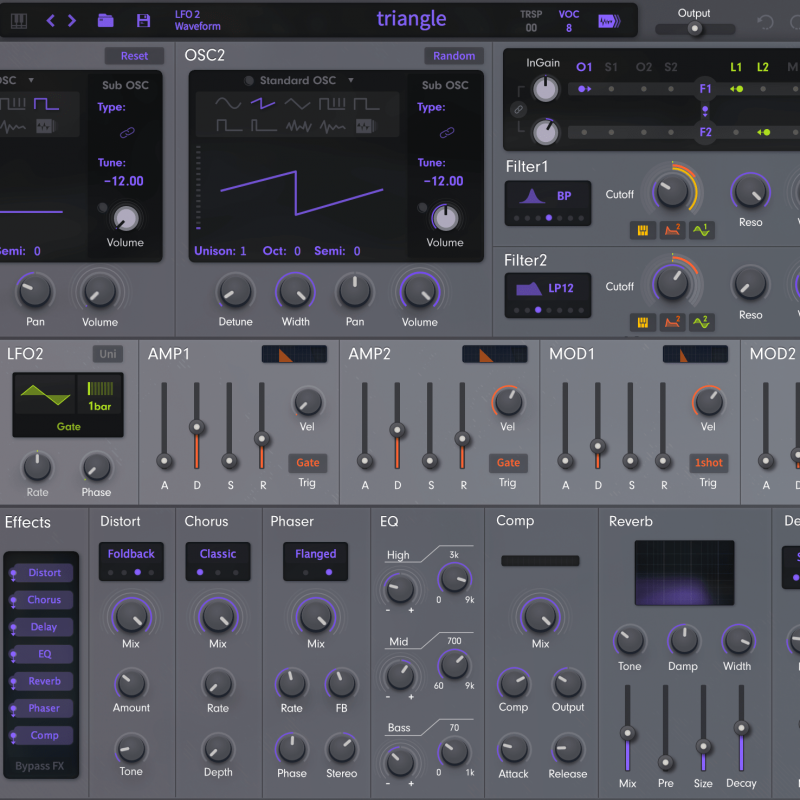Click the keyboard icon in top bar
The image size is (800, 800).
19,20
